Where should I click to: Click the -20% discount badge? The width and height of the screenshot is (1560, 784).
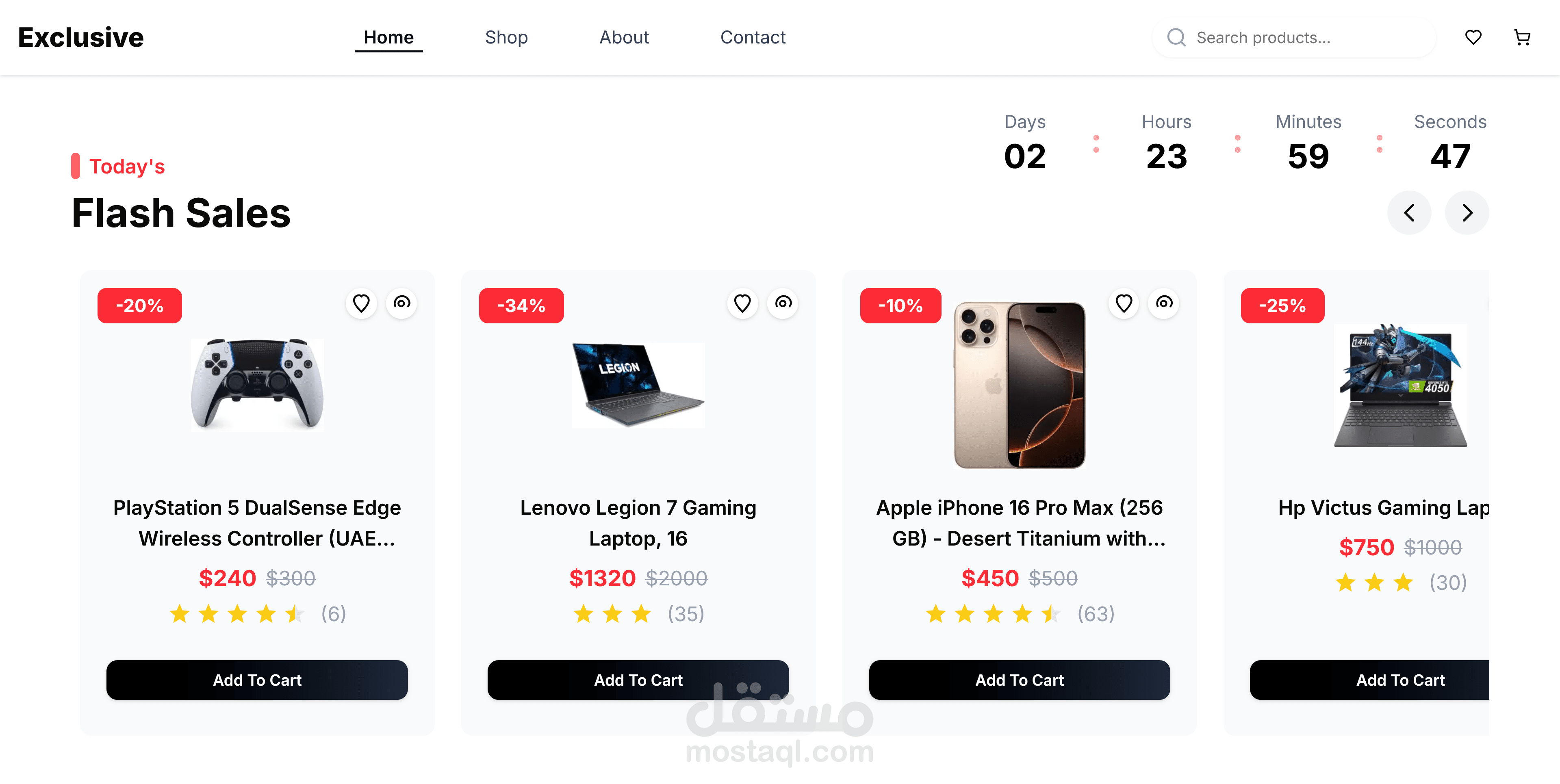click(139, 306)
